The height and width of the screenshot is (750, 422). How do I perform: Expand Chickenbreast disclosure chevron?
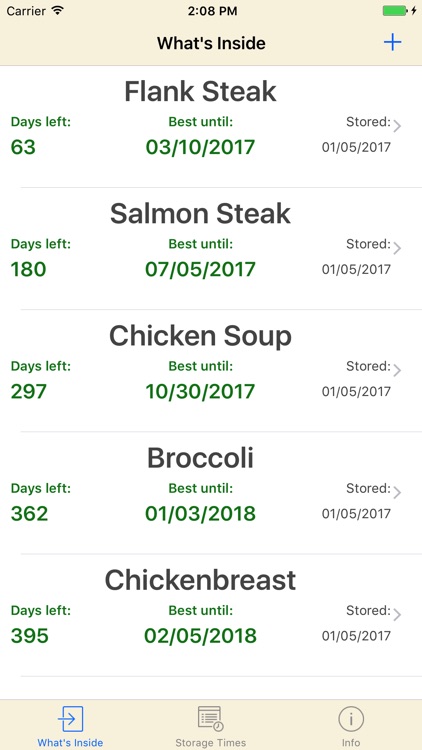point(397,615)
